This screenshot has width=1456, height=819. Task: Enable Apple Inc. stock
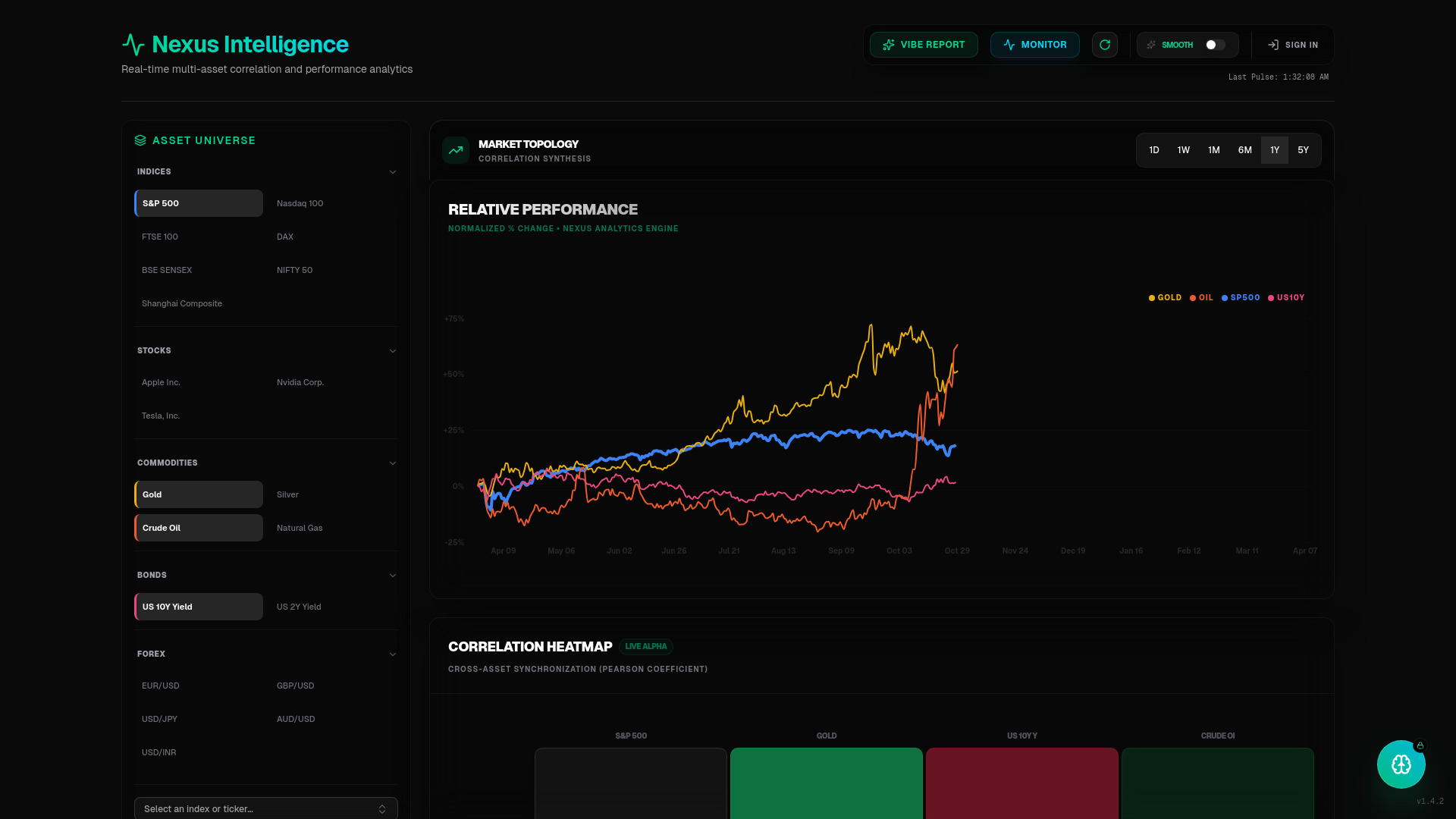pyautogui.click(x=199, y=382)
